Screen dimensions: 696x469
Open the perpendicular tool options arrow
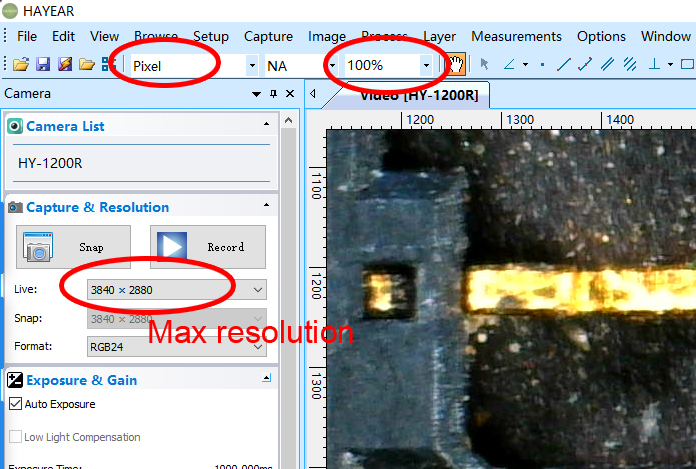(x=670, y=65)
